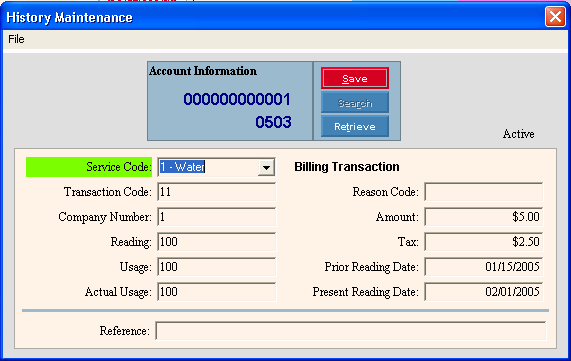Click the Amount field showing $5.00

coord(484,217)
